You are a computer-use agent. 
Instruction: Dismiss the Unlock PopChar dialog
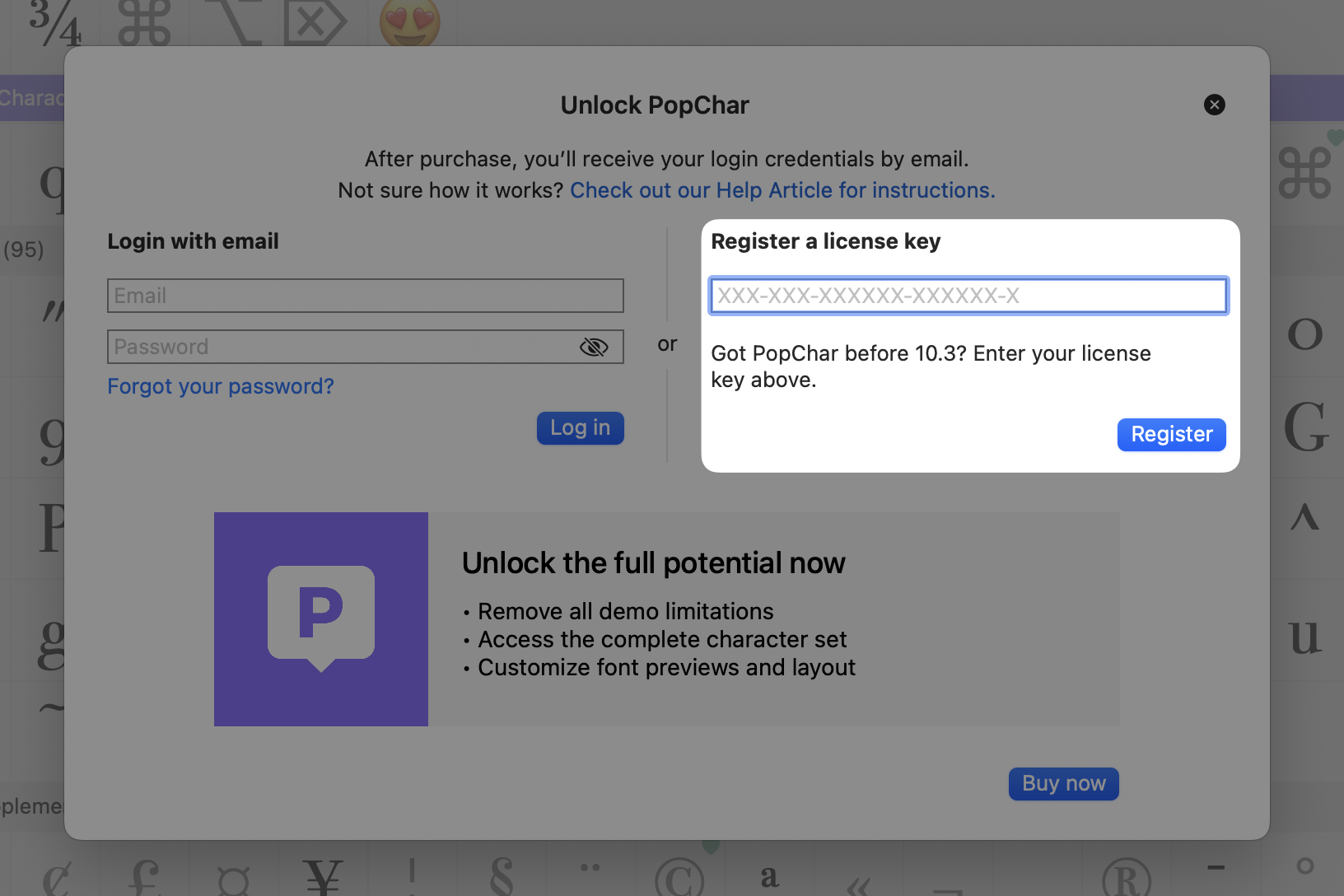point(1215,105)
